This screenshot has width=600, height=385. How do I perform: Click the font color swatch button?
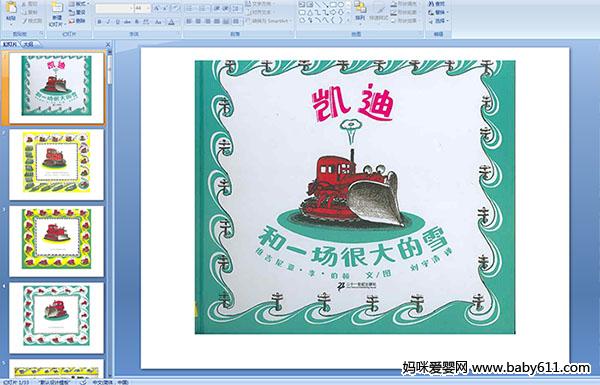click(171, 22)
